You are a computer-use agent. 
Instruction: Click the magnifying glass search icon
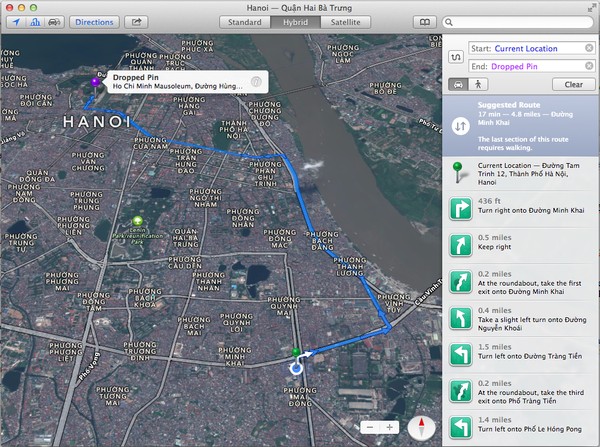point(449,22)
